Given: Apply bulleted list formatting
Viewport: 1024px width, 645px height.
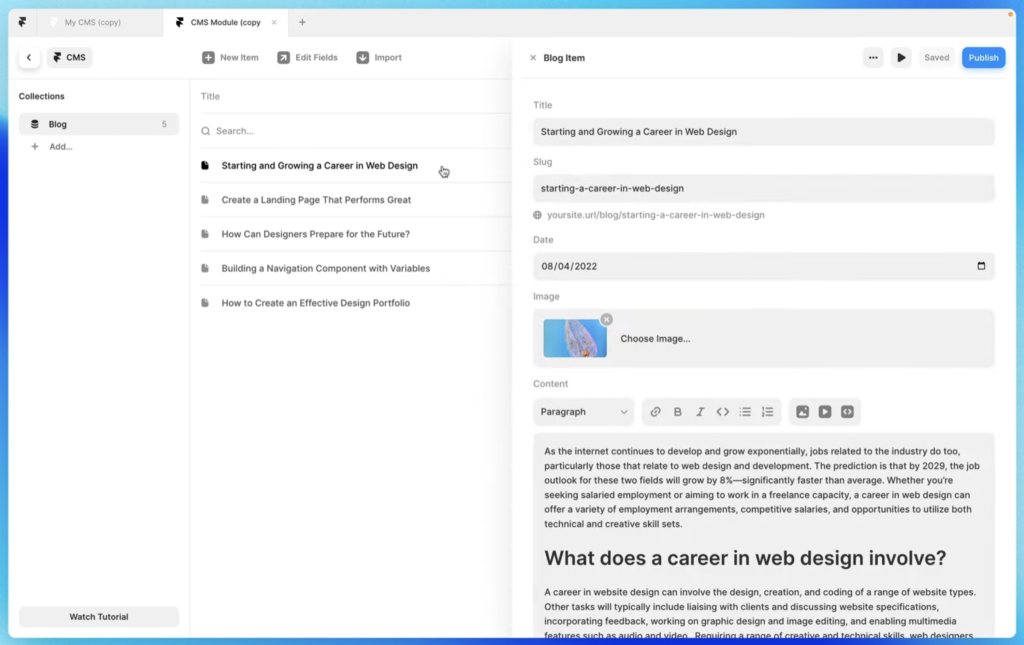Looking at the screenshot, I should (x=745, y=411).
